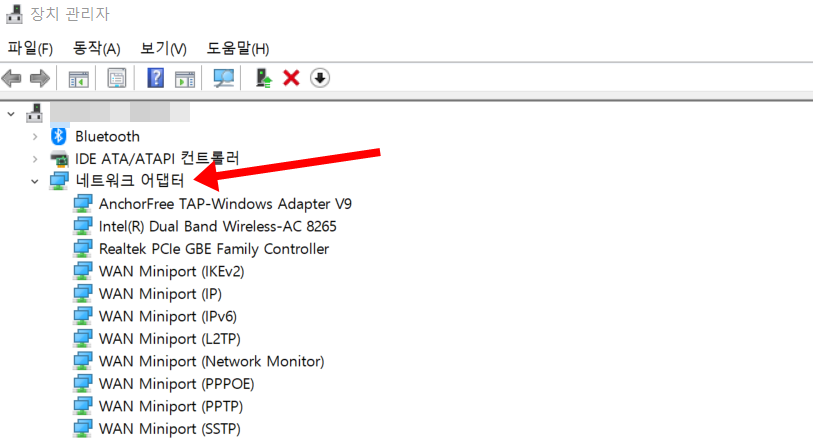Viewport: 813px width, 443px height.
Task: Click the WAN Miniport (Network Monitor) icon
Action: tap(83, 361)
